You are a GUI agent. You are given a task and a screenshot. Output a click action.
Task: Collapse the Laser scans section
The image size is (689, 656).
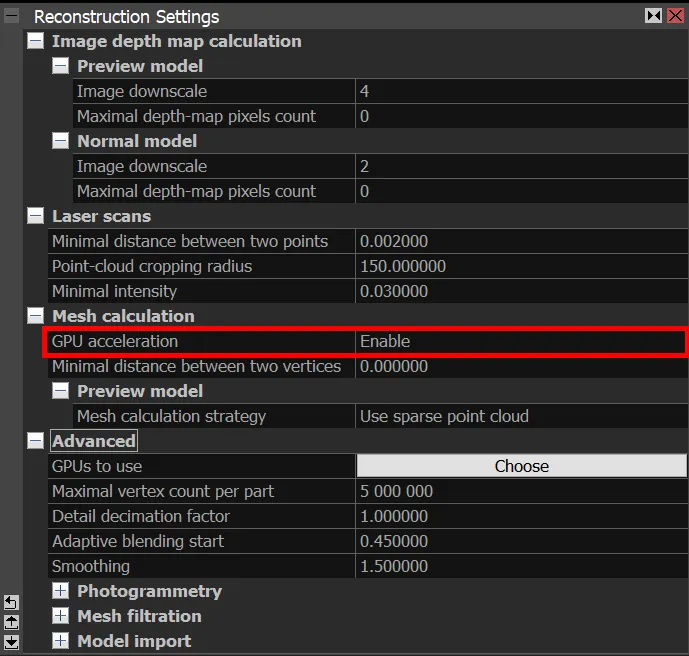tap(35, 216)
